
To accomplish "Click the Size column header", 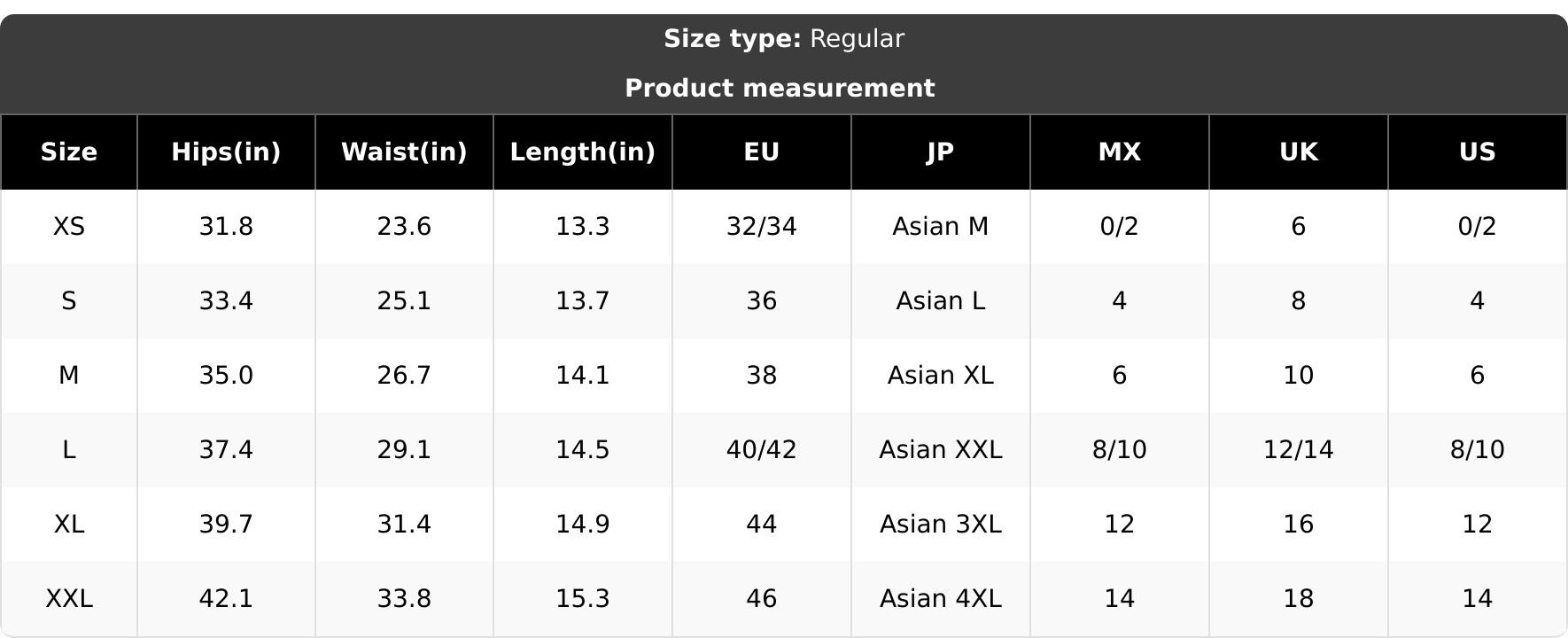I will click(x=69, y=152).
